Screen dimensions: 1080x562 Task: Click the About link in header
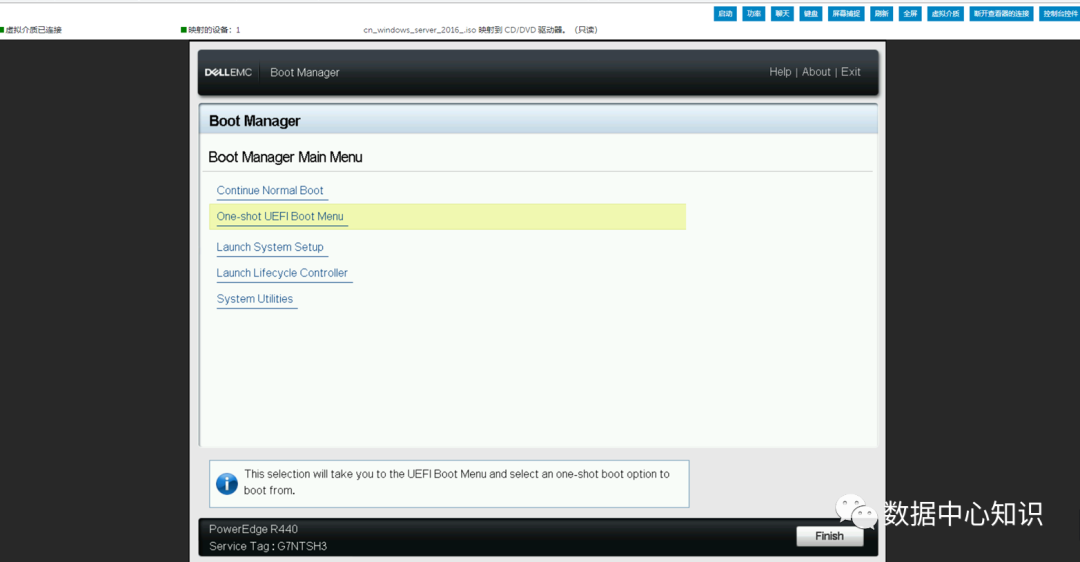tap(816, 72)
